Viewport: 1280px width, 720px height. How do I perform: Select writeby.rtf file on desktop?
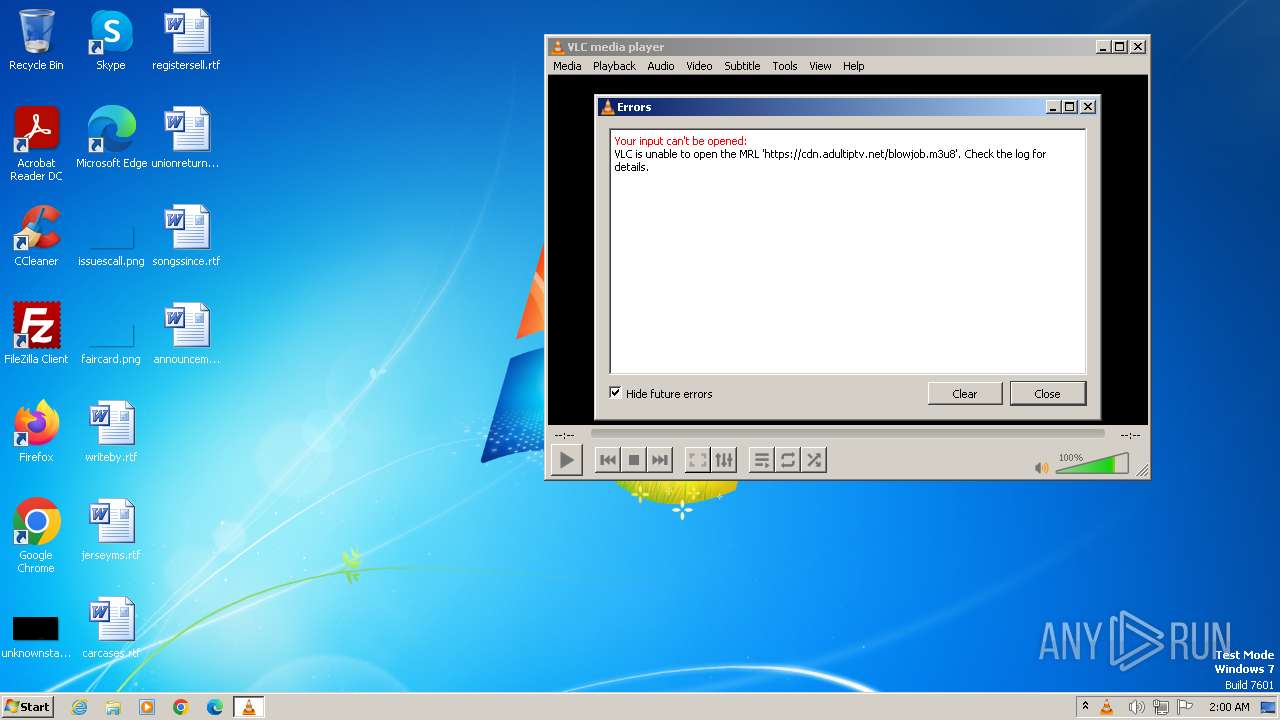click(x=111, y=432)
